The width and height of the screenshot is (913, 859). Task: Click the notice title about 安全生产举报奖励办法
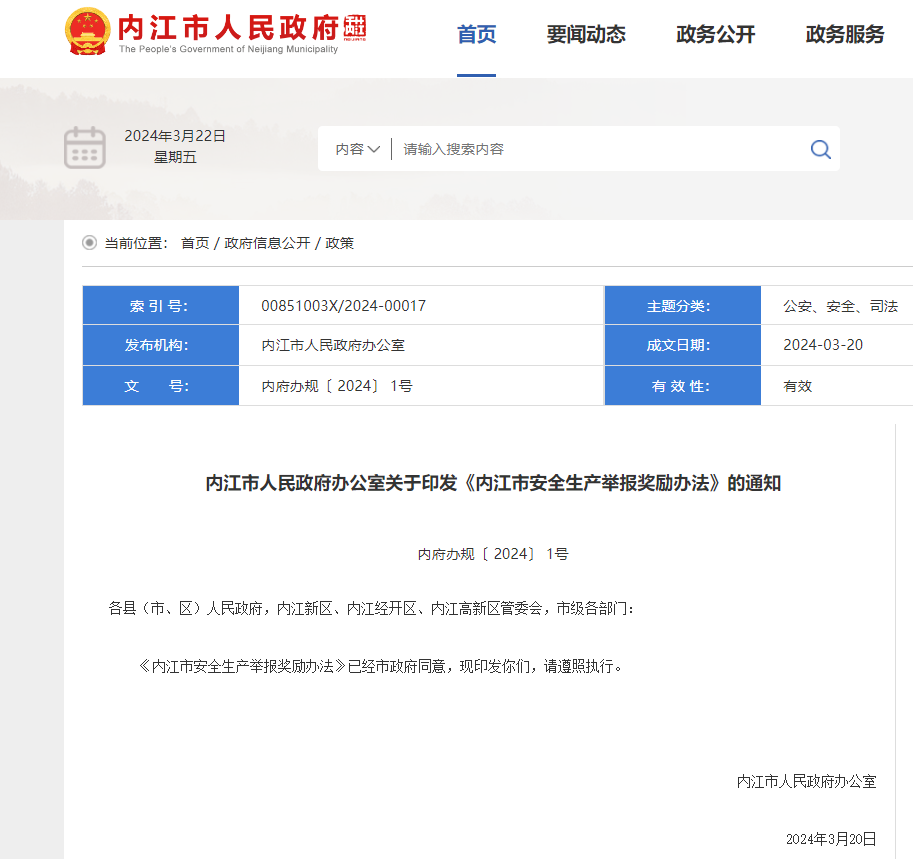tap(493, 484)
